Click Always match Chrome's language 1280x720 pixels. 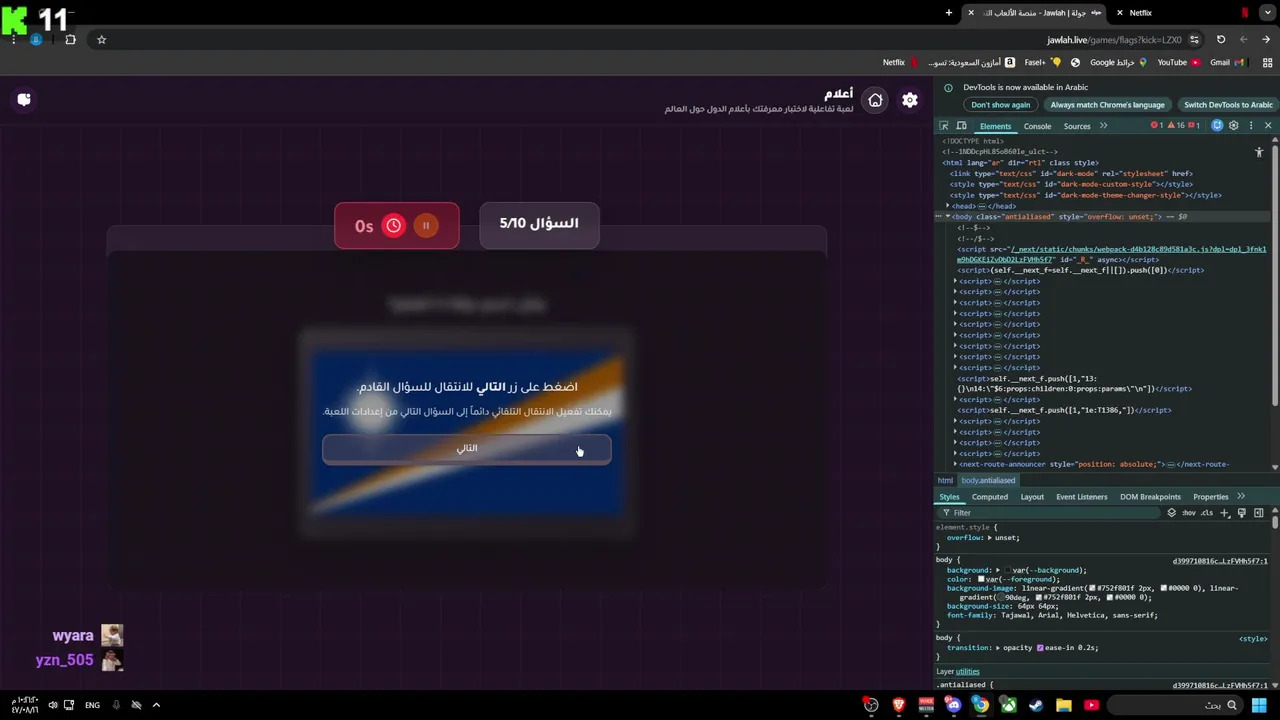[1107, 105]
